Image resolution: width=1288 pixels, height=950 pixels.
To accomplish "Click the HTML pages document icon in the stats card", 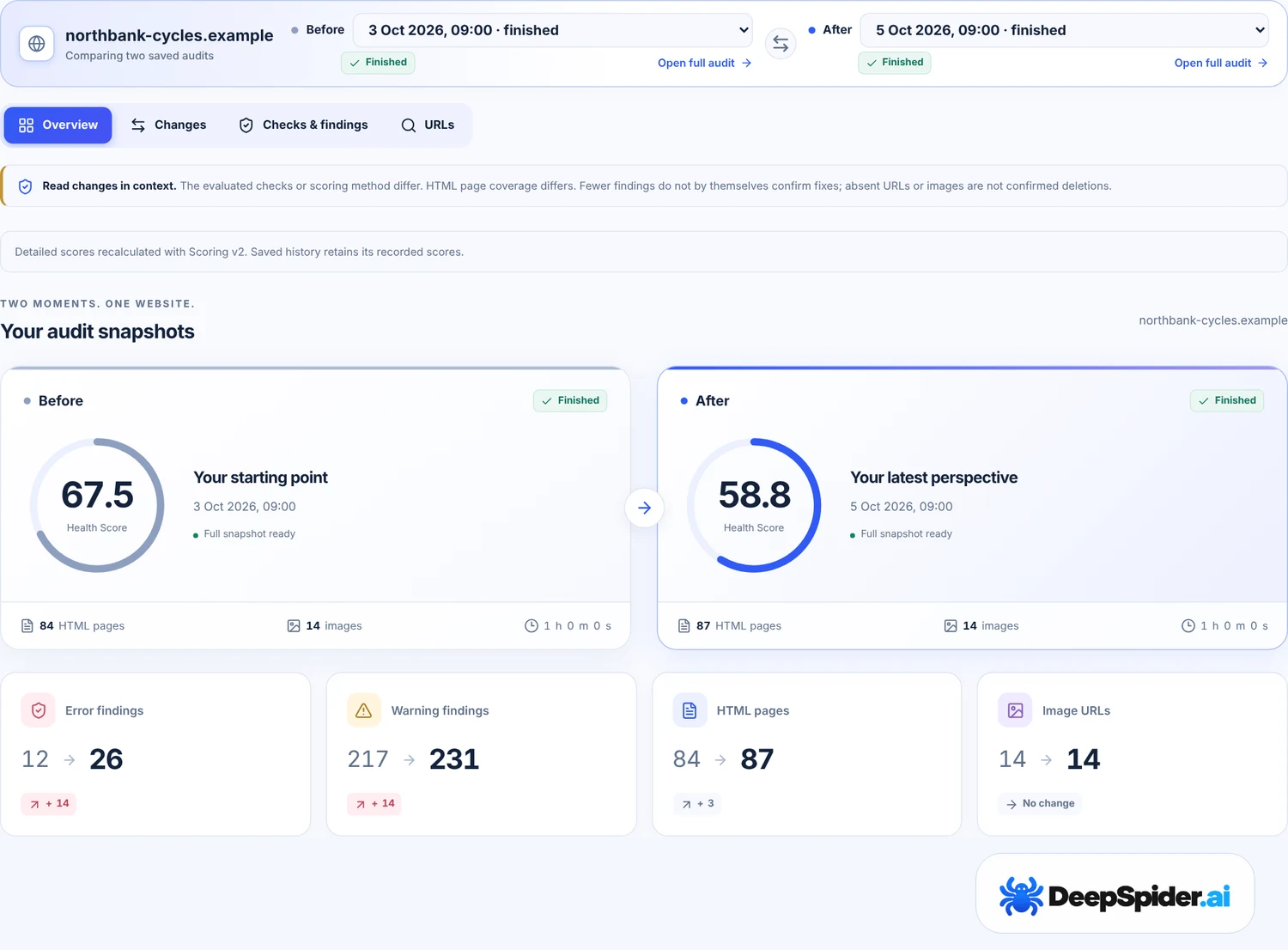I will click(x=690, y=710).
